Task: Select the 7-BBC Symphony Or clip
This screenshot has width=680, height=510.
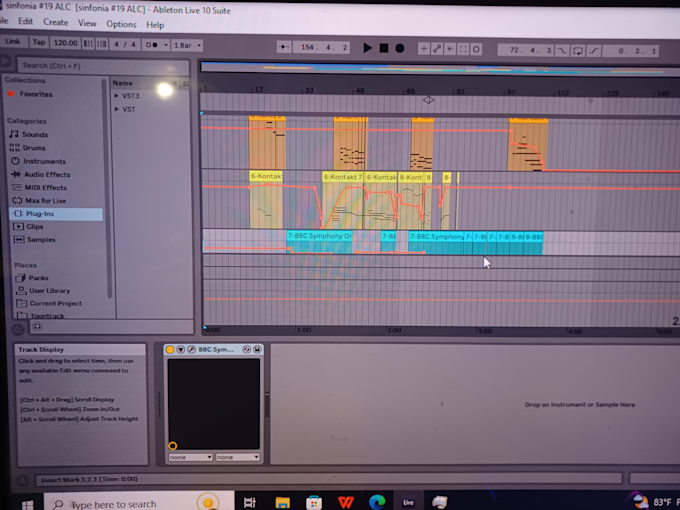Action: click(320, 236)
